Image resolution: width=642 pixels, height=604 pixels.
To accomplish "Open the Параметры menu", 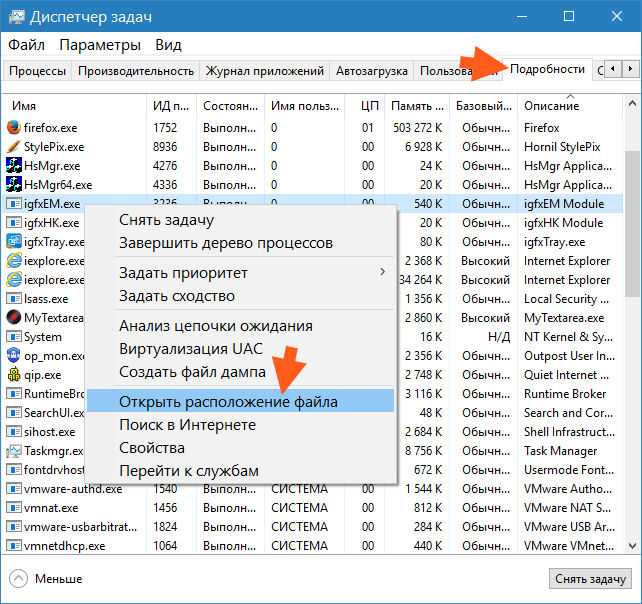I will coord(100,45).
